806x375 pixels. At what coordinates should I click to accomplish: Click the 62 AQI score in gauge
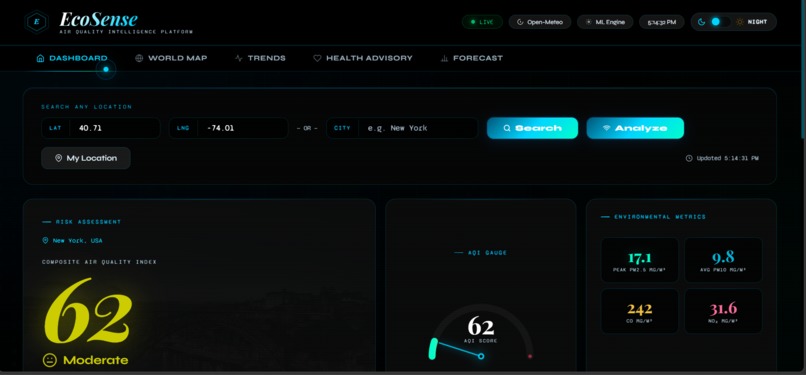481,327
